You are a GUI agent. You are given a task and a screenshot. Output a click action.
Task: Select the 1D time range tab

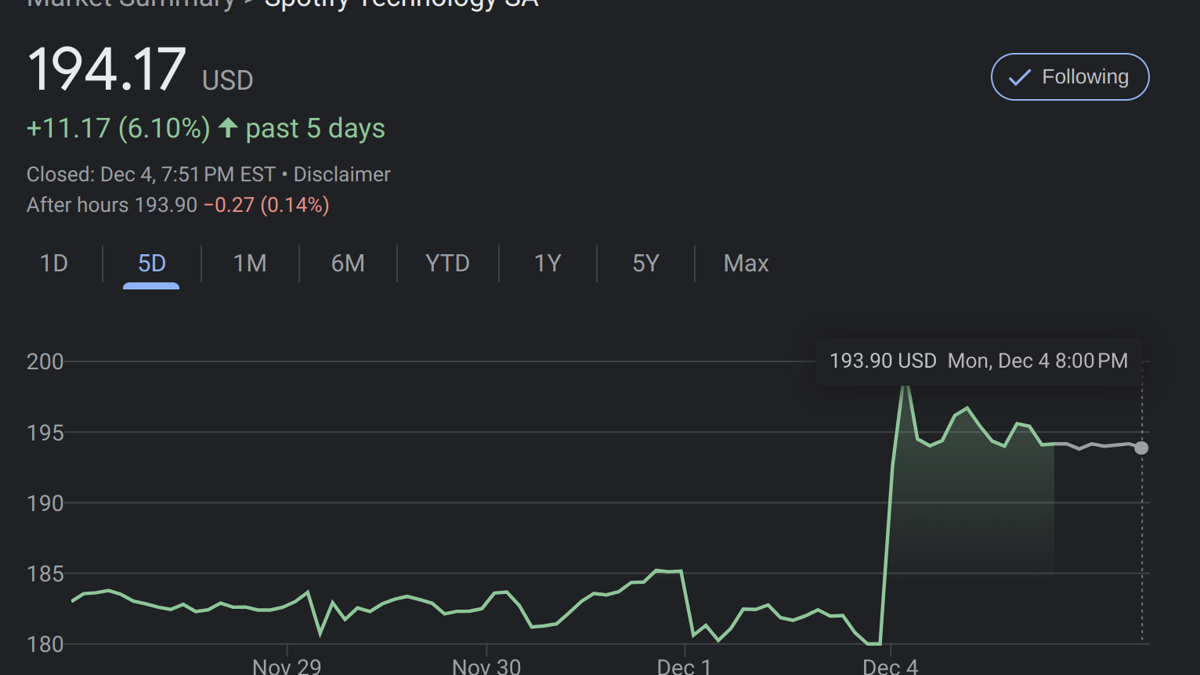point(54,264)
